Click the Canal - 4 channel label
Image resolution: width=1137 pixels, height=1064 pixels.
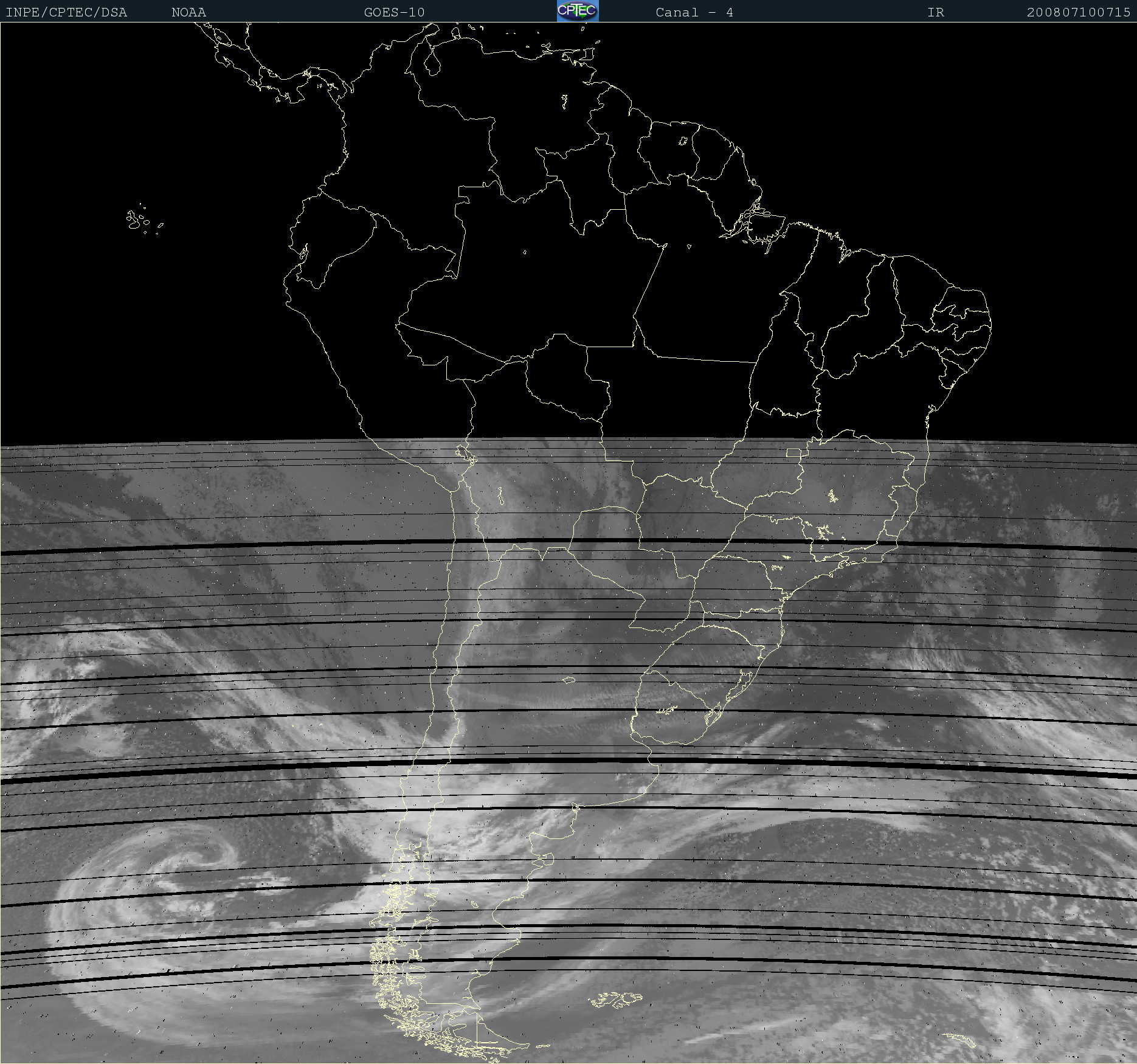tap(694, 12)
